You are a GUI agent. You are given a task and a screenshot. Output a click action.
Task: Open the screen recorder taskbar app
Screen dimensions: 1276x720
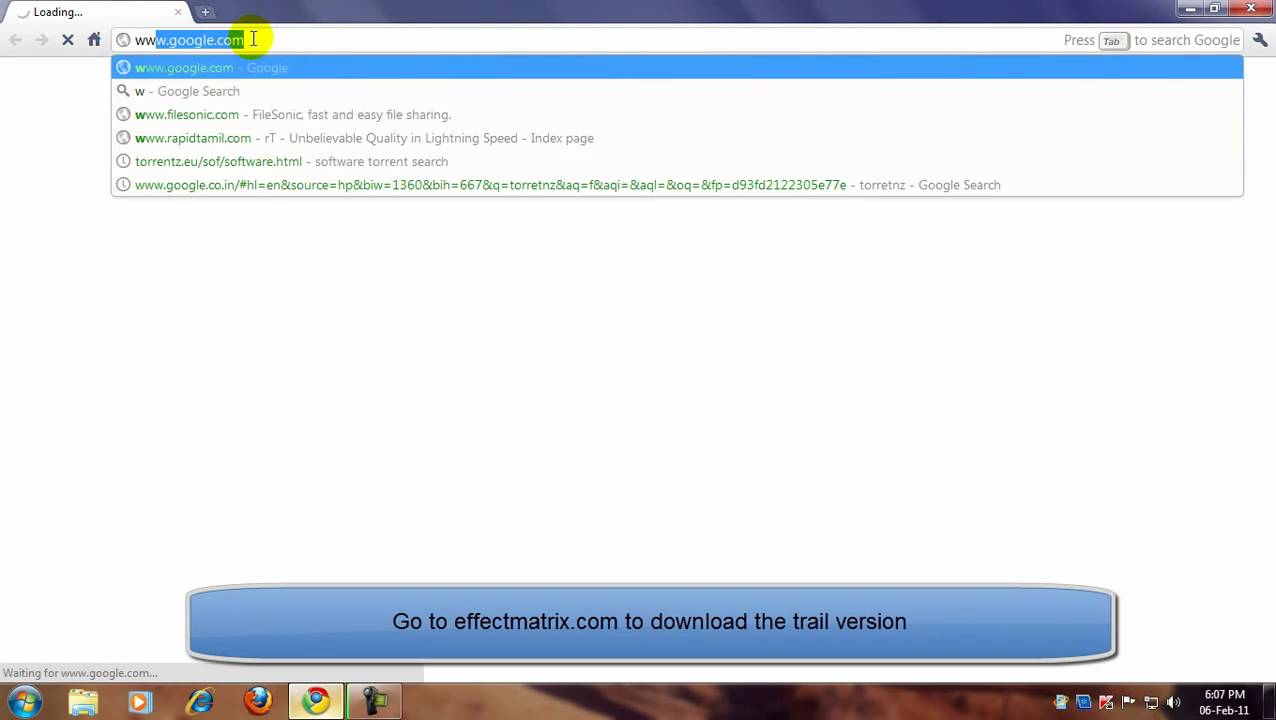click(x=374, y=702)
